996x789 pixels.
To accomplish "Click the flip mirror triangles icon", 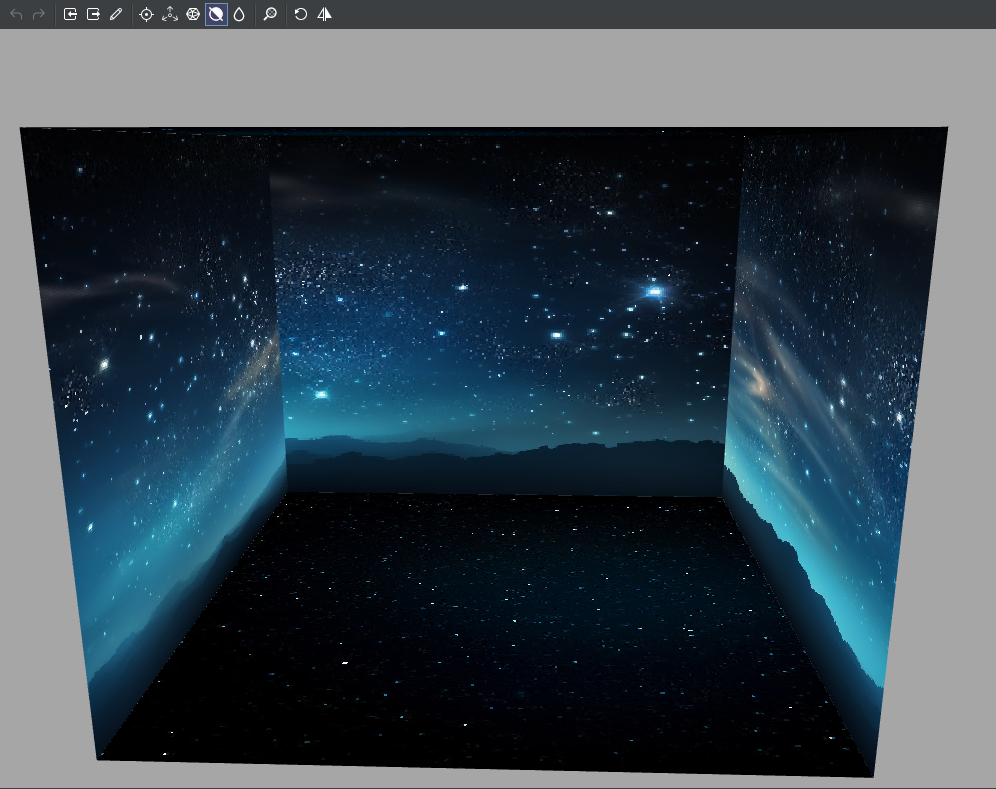I will (324, 14).
